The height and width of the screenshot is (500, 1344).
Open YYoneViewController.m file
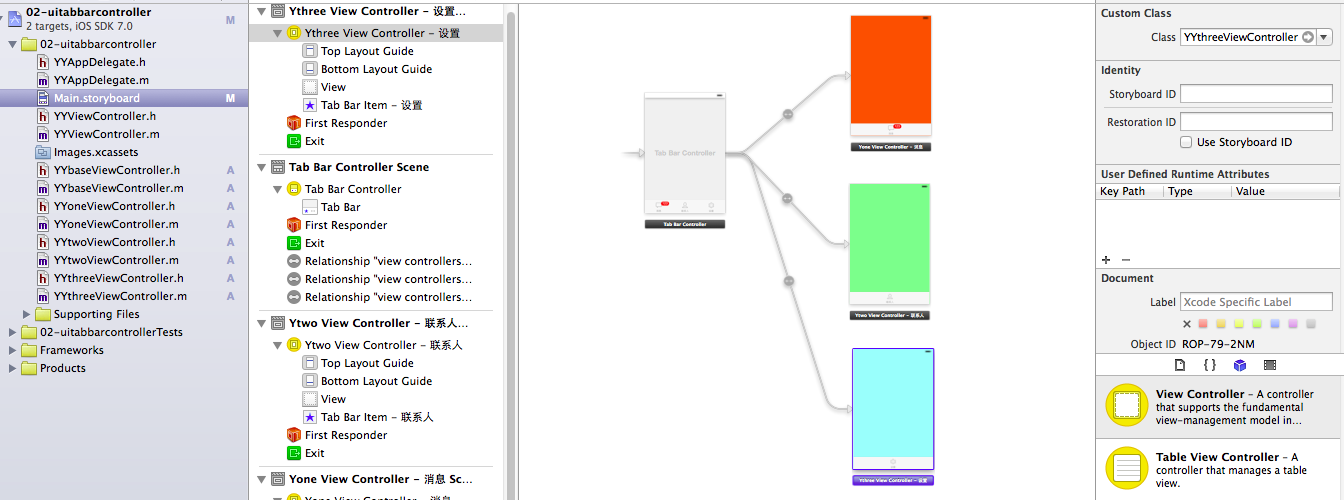pos(116,224)
